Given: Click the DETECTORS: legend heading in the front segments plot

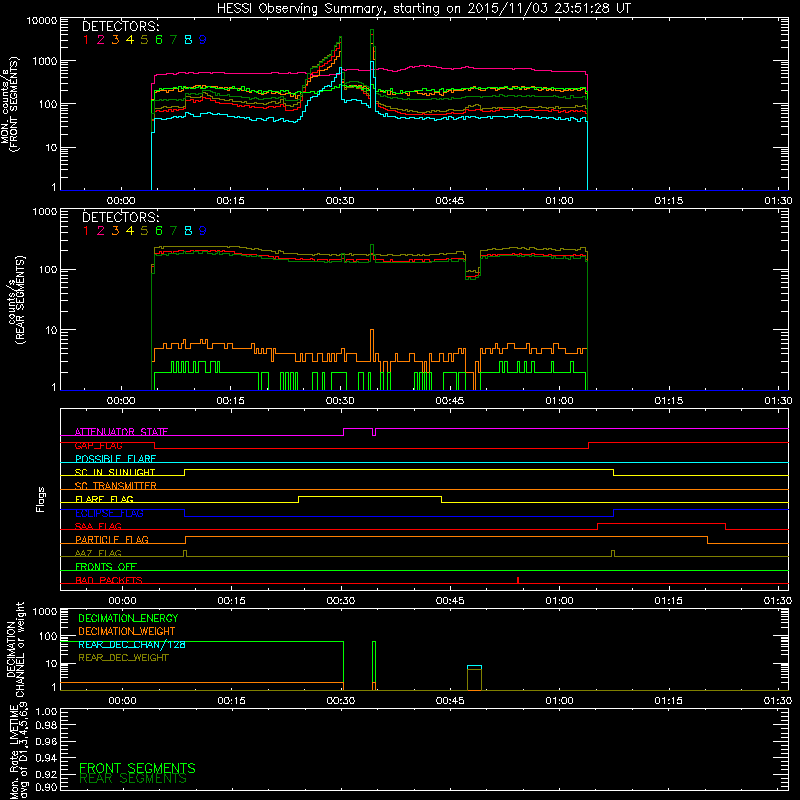Looking at the screenshot, I should coord(120,26).
